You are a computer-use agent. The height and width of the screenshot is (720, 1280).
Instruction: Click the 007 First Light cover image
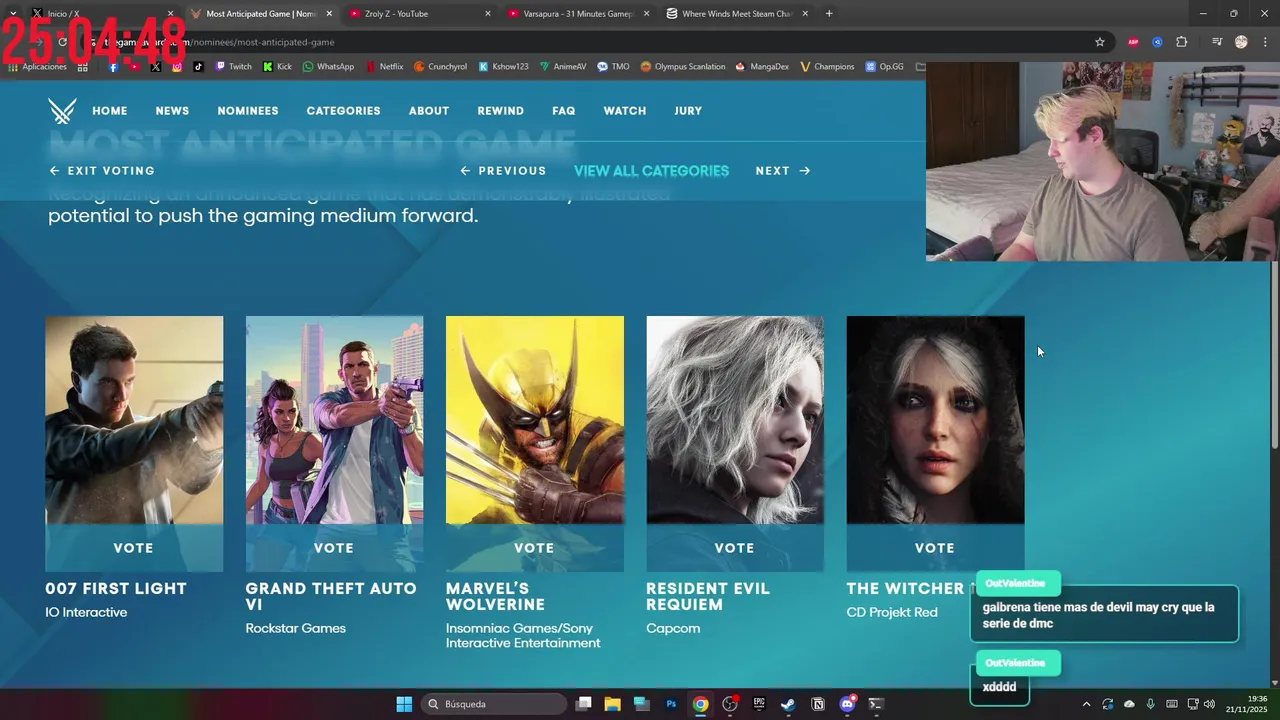pyautogui.click(x=134, y=420)
